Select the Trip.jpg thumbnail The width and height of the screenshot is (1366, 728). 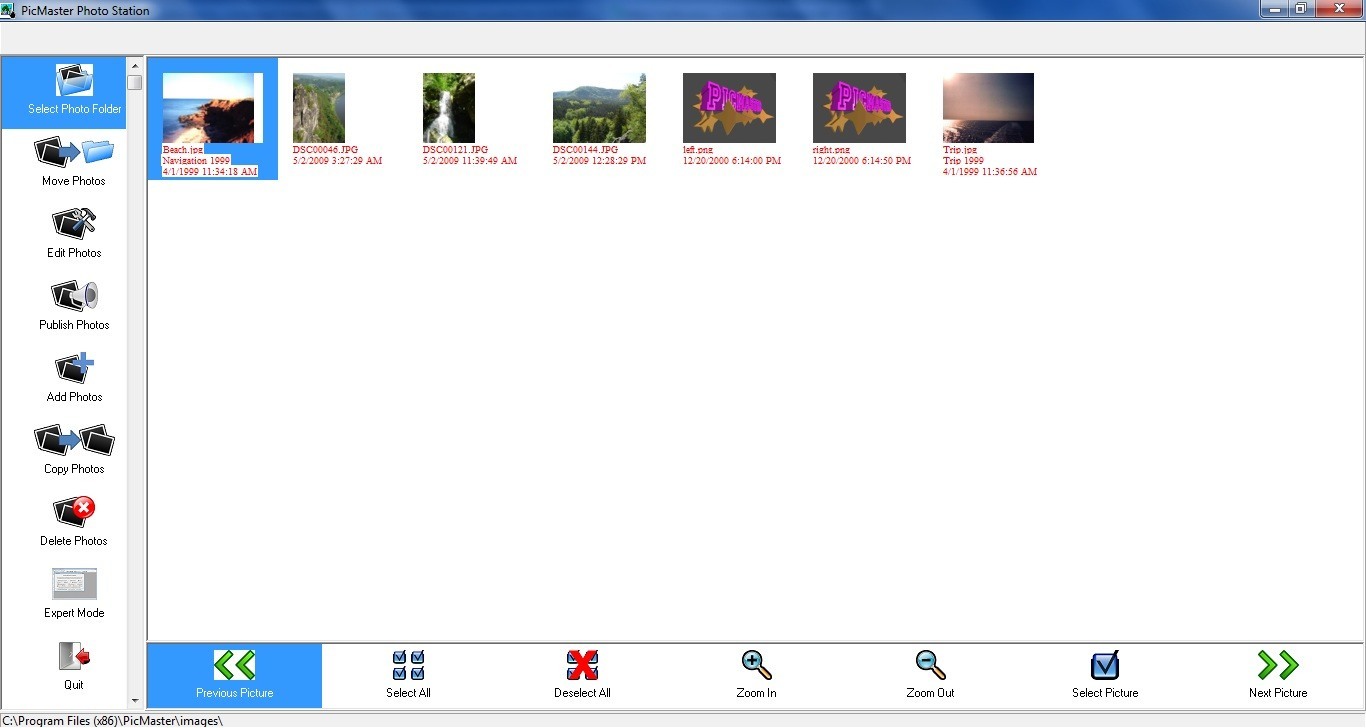click(x=988, y=108)
